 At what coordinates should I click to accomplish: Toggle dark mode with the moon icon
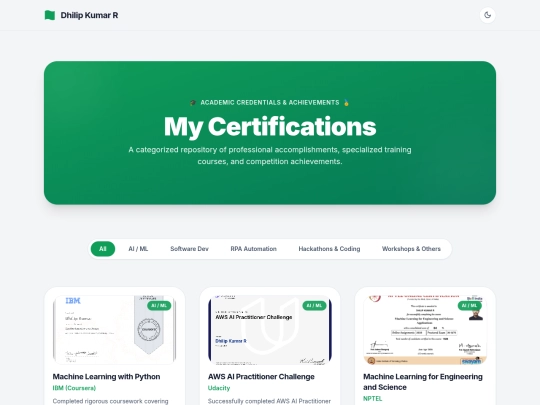487,15
